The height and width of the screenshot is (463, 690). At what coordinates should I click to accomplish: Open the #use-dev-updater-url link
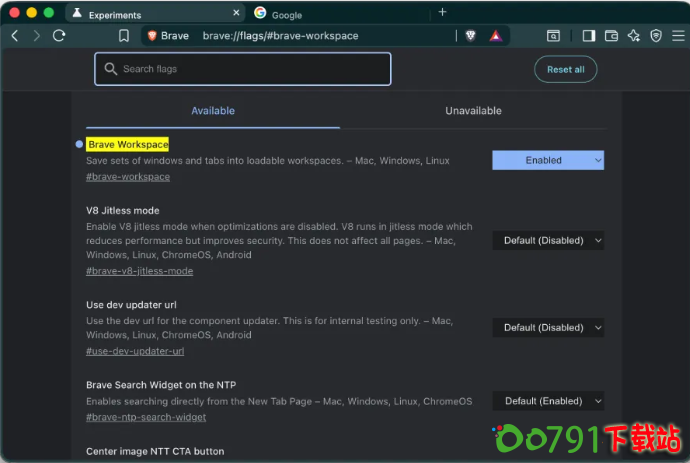[135, 351]
